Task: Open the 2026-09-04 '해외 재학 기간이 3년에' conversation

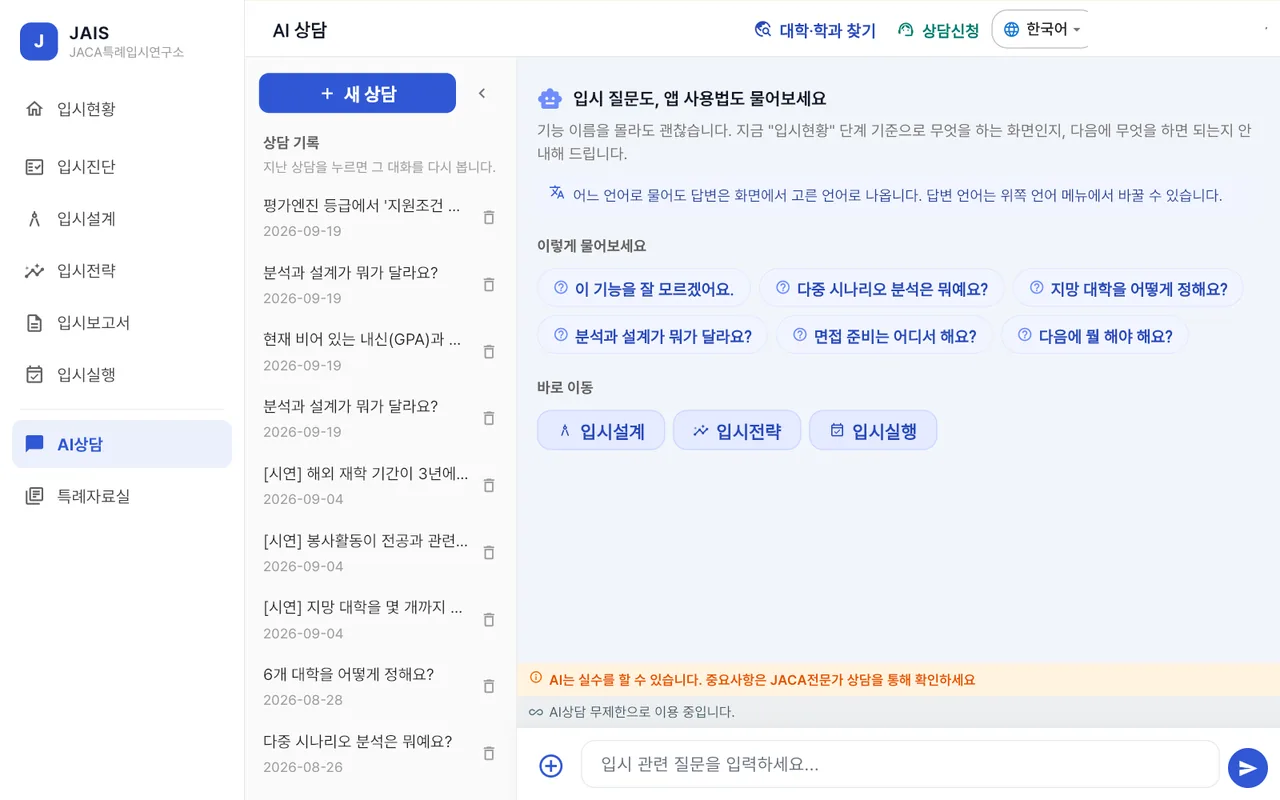Action: pyautogui.click(x=365, y=485)
